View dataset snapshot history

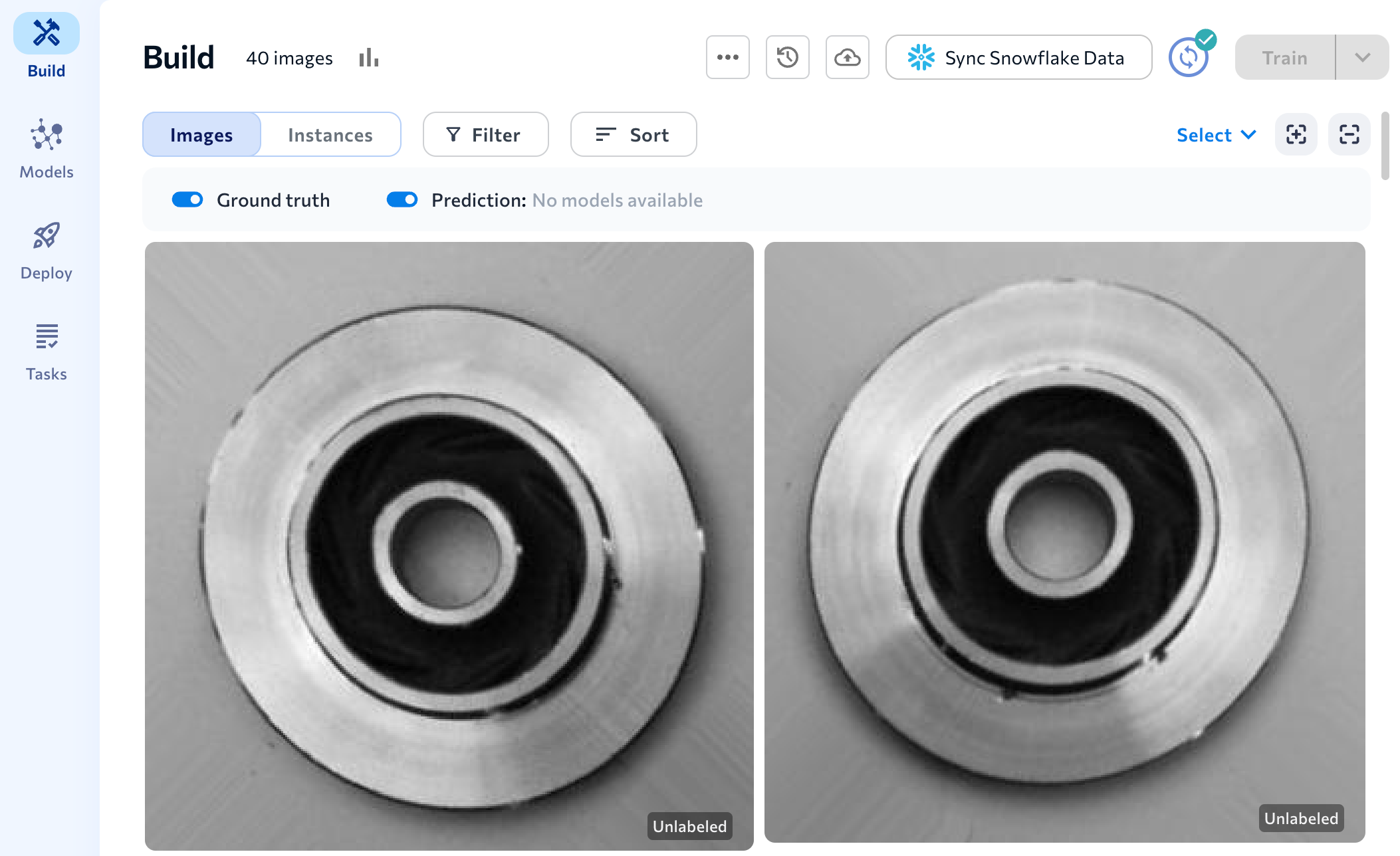787,57
